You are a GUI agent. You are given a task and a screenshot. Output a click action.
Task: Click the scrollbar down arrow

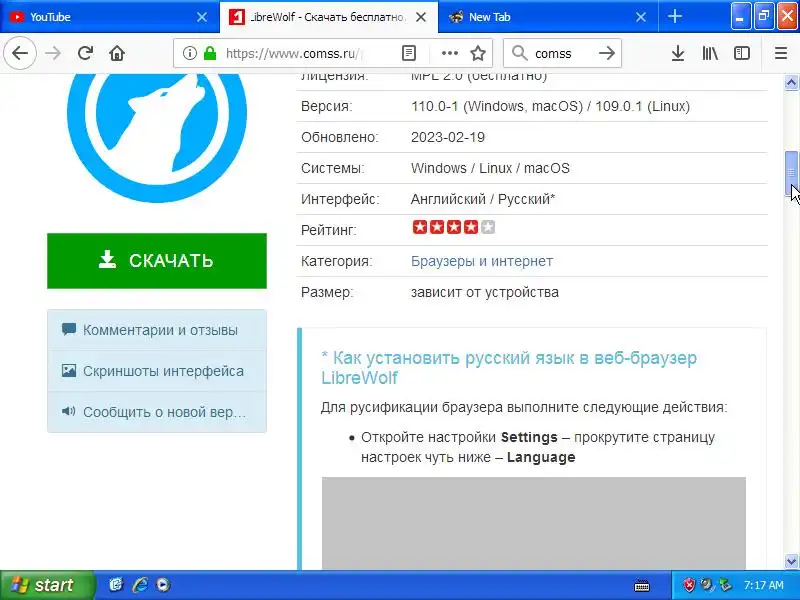pos(791,561)
